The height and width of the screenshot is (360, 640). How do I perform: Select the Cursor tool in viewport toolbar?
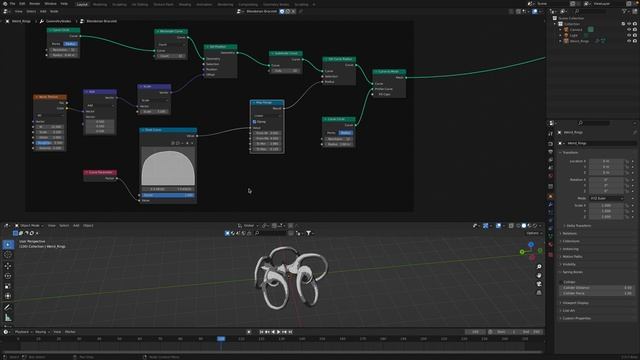(x=8, y=255)
